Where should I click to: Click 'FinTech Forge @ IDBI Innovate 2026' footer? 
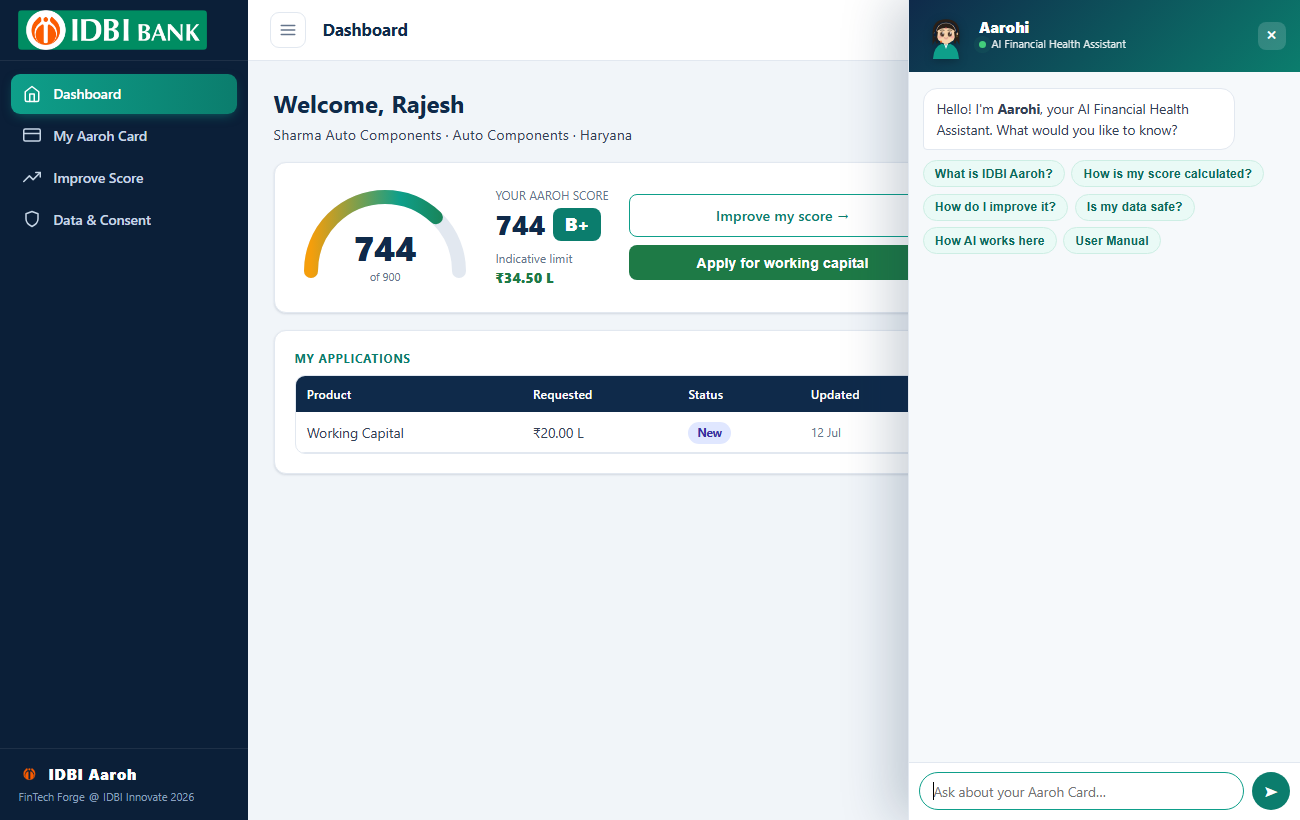107,797
